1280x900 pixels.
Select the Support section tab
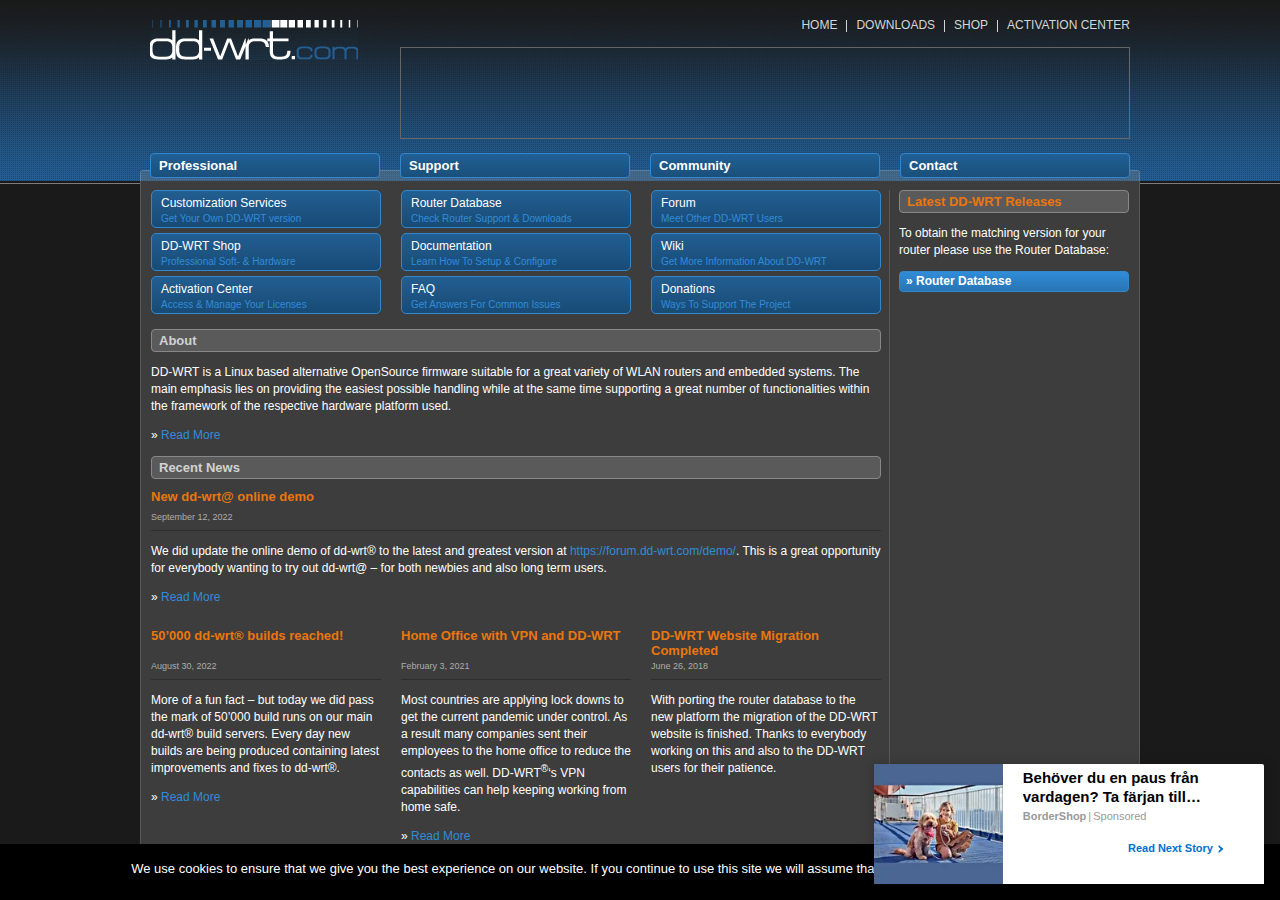click(515, 166)
